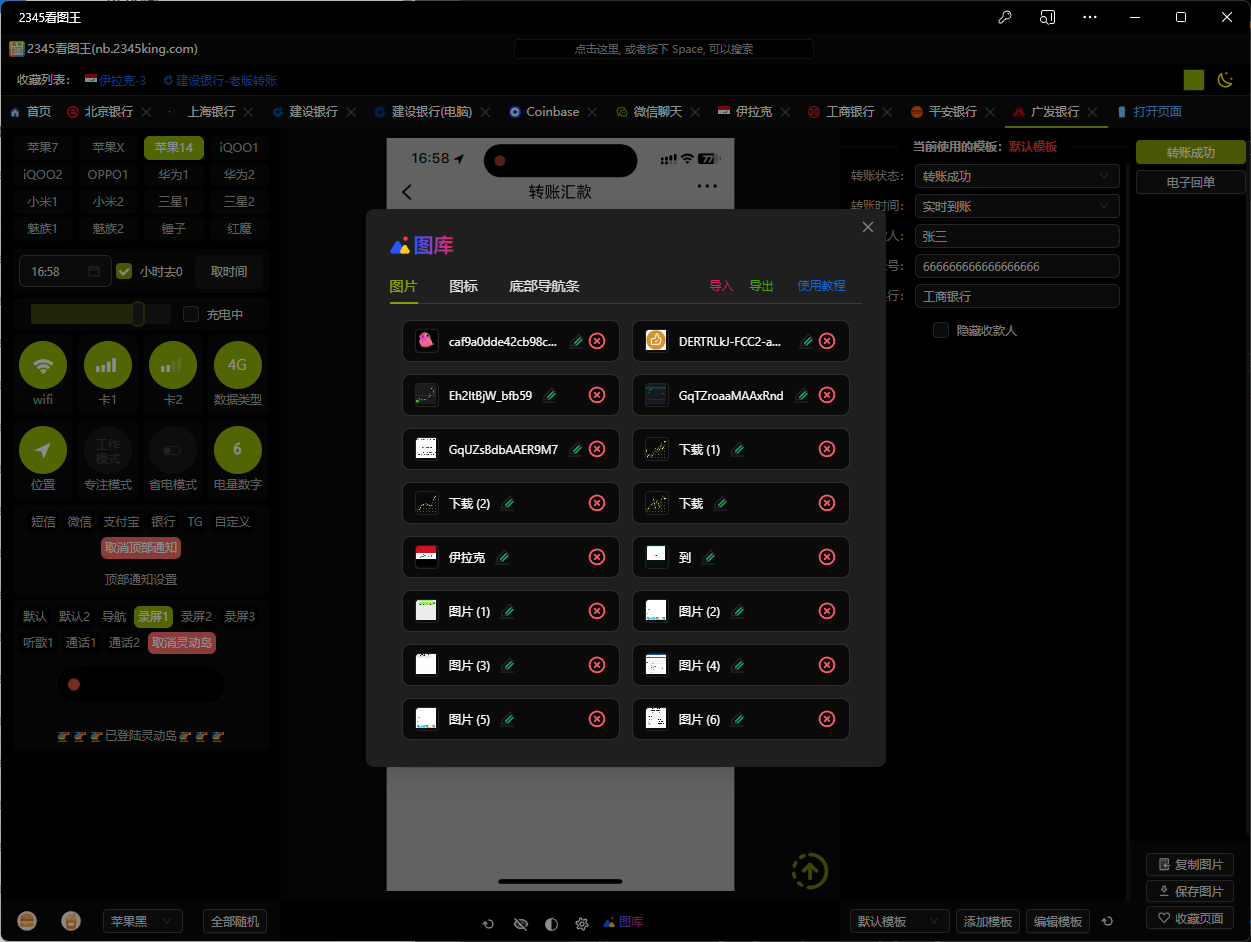Delete the 伊拉克 image from the gallery
This screenshot has width=1251, height=942.
coord(597,557)
